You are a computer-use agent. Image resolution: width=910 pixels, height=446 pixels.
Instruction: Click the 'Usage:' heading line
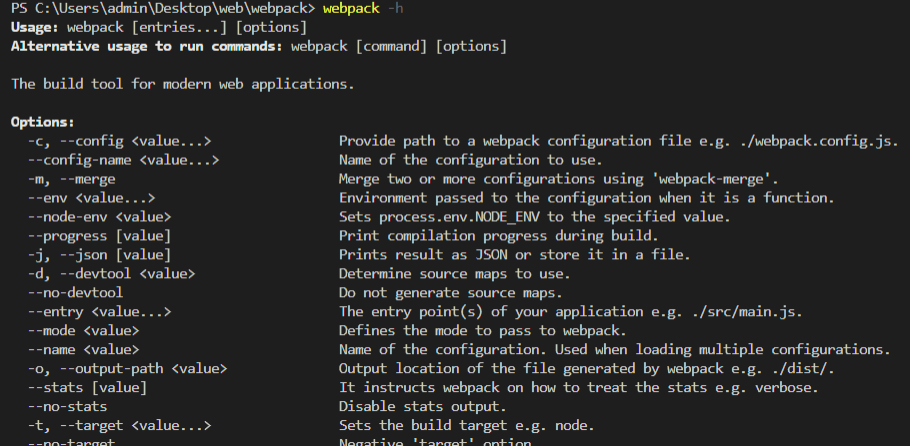tap(34, 28)
